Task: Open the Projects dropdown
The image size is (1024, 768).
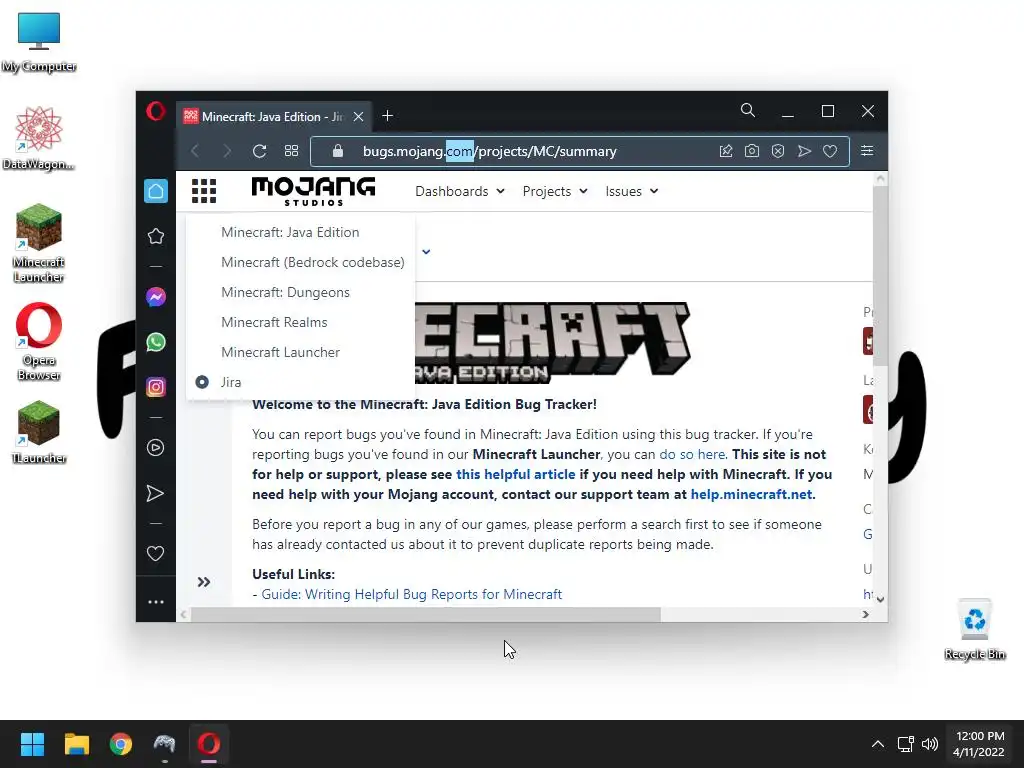Action: pos(554,191)
